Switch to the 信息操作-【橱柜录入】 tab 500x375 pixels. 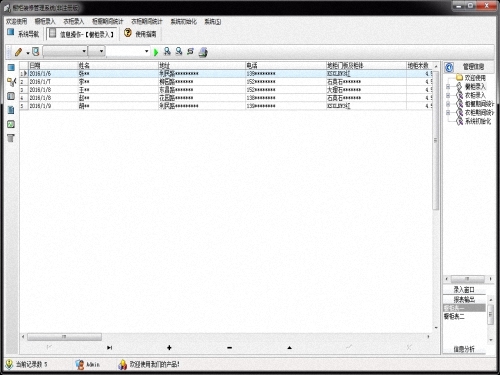(82, 34)
